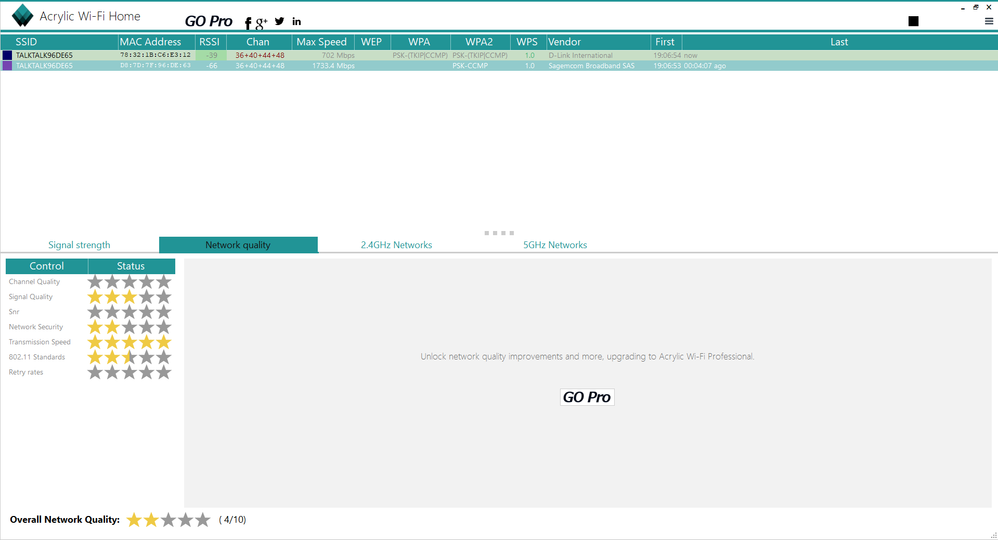The width and height of the screenshot is (998, 540).
Task: Click the 802.11 Standards label
Action: 37,357
